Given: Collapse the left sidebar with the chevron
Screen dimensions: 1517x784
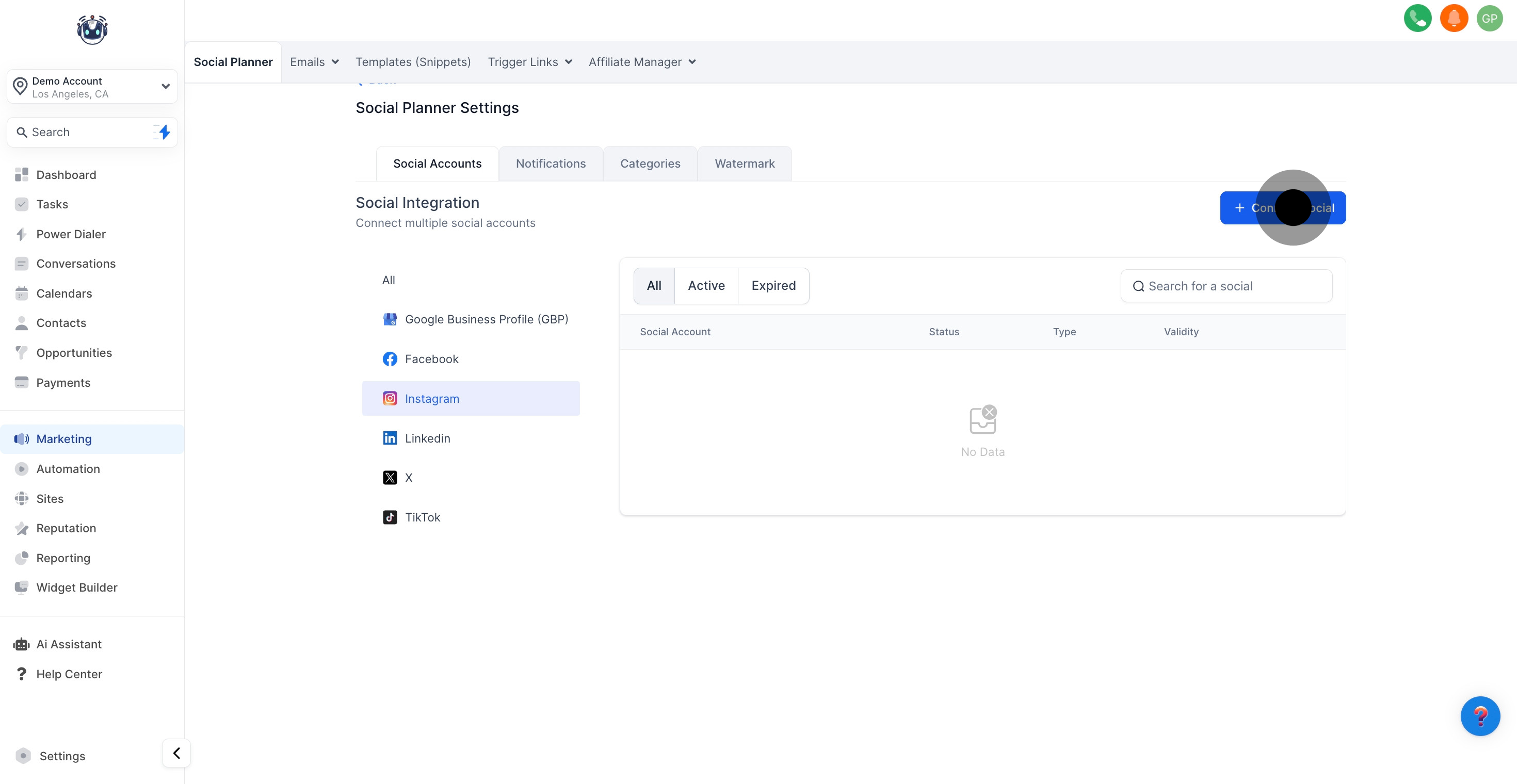Looking at the screenshot, I should [x=175, y=753].
